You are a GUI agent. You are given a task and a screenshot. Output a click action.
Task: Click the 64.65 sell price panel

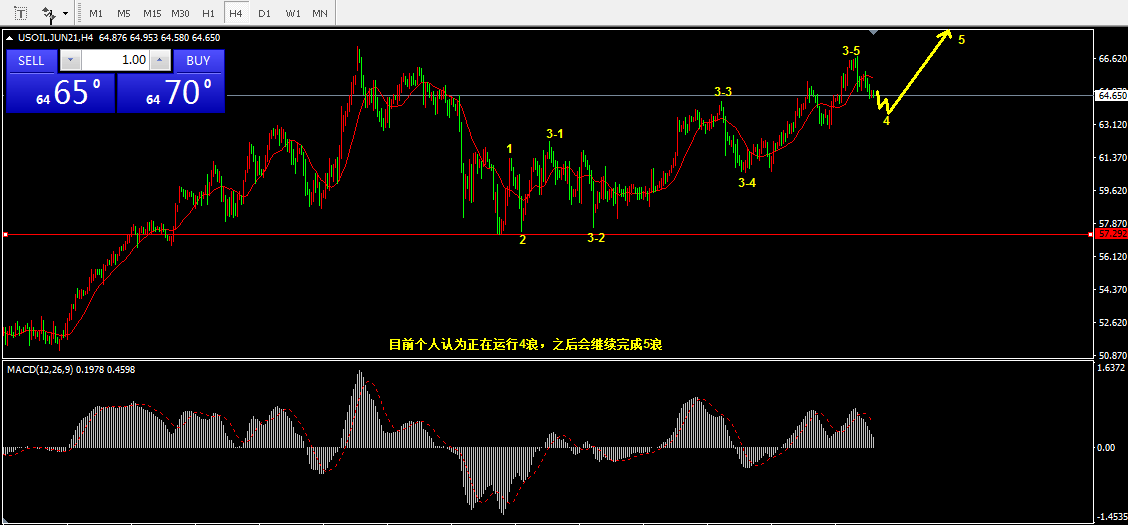tap(60, 93)
